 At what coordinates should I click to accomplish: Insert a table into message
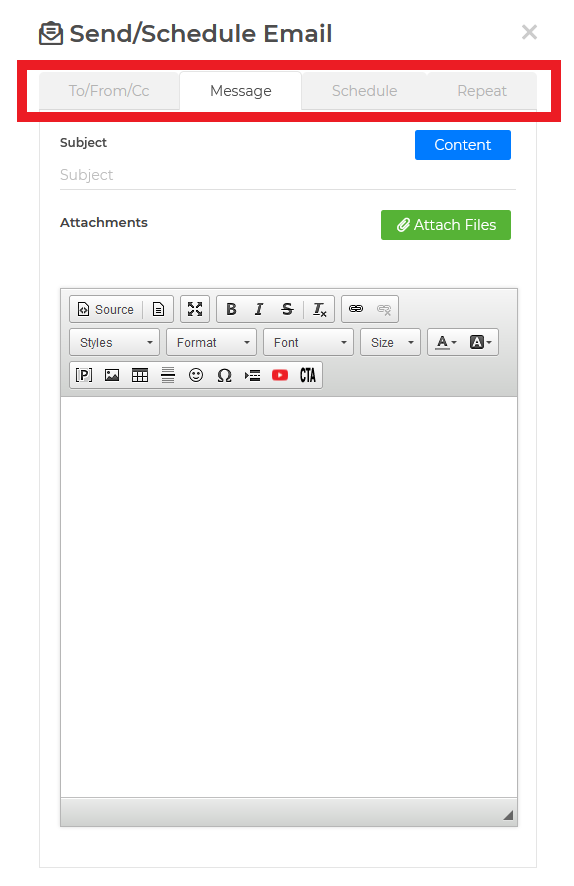coord(140,375)
